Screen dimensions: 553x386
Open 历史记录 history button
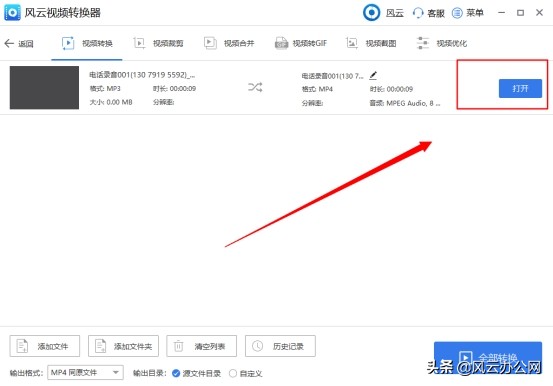coord(280,346)
